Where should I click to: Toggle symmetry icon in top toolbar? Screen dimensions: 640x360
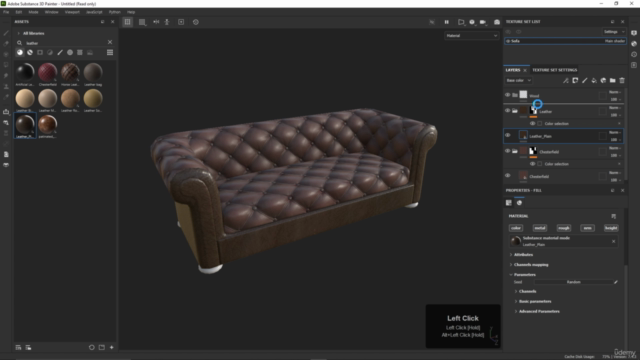click(156, 22)
